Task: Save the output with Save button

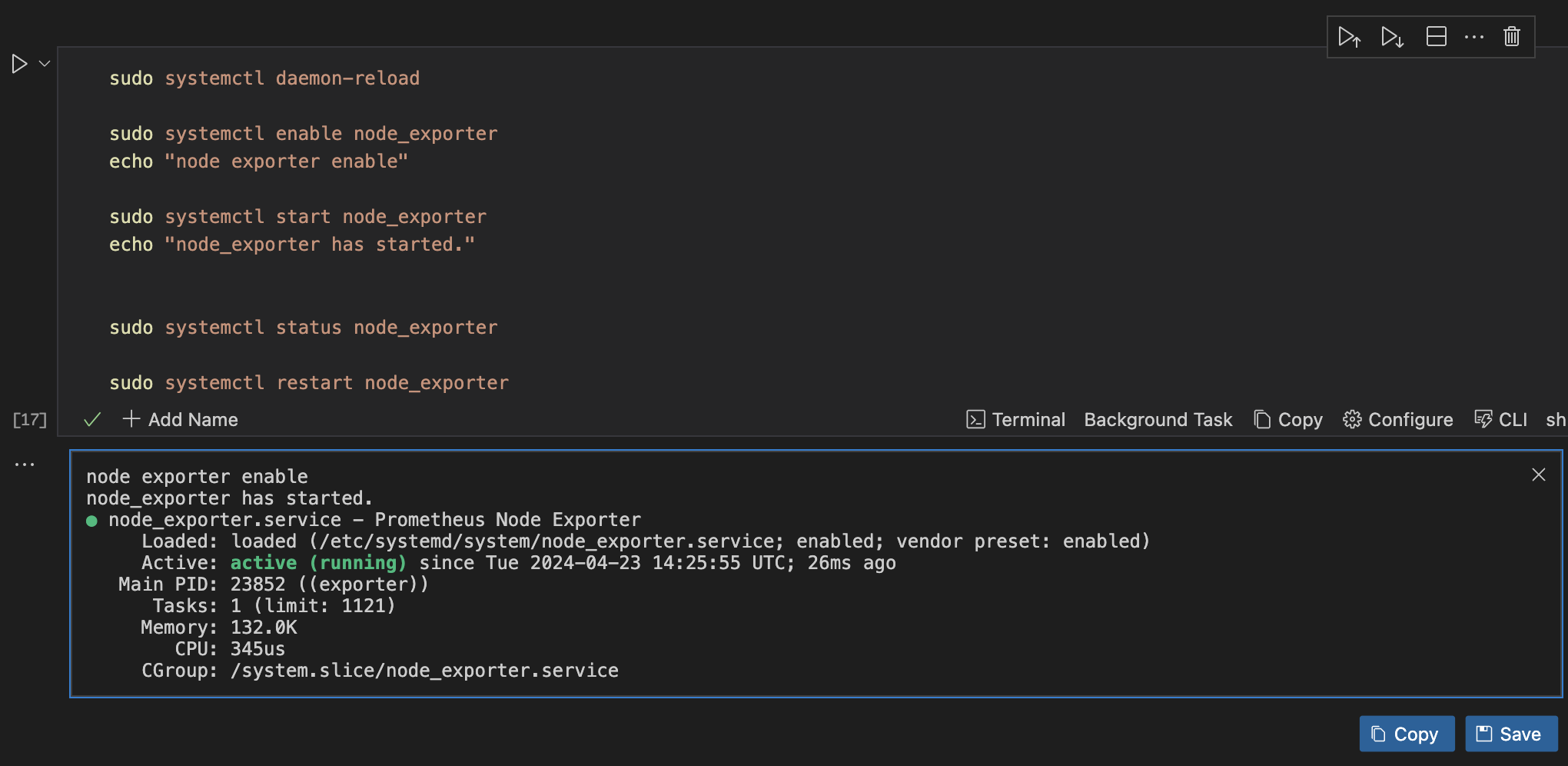Action: tap(1511, 734)
